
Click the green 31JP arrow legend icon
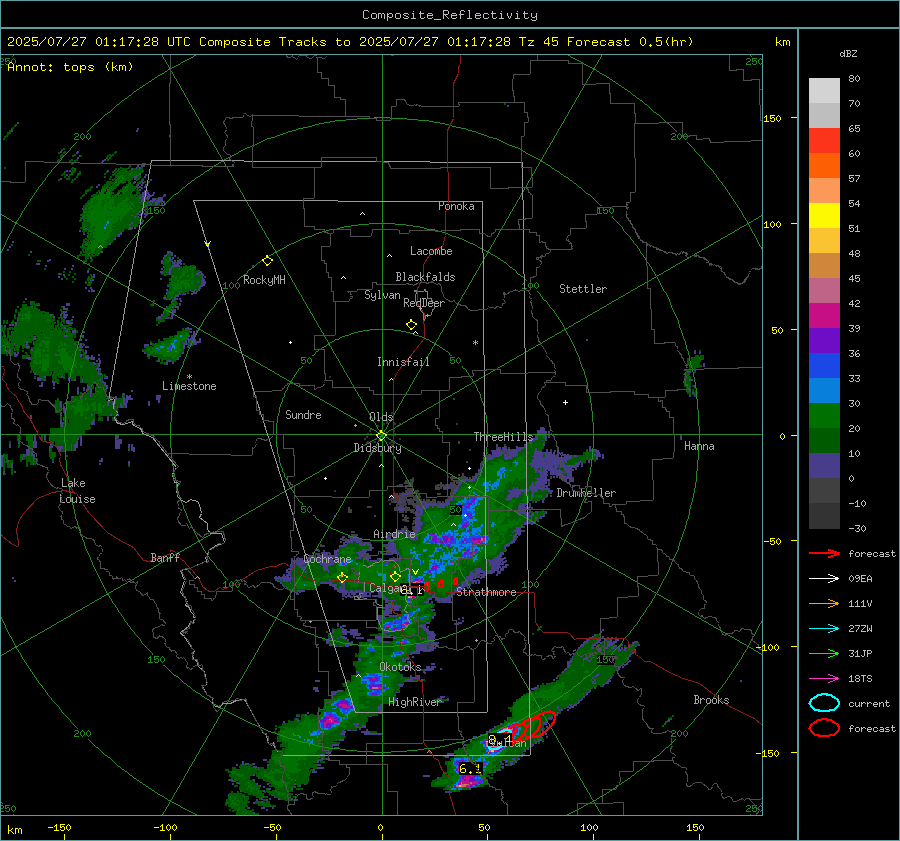click(824, 653)
